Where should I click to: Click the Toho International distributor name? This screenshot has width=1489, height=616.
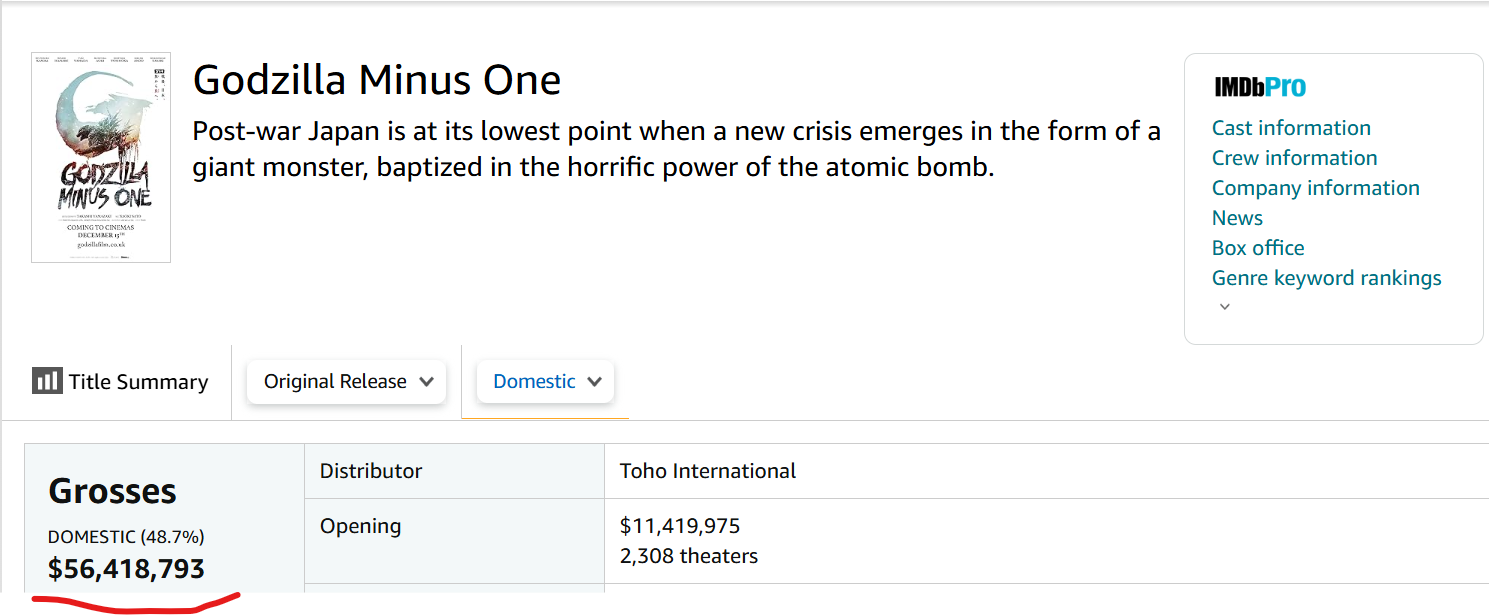pos(708,471)
